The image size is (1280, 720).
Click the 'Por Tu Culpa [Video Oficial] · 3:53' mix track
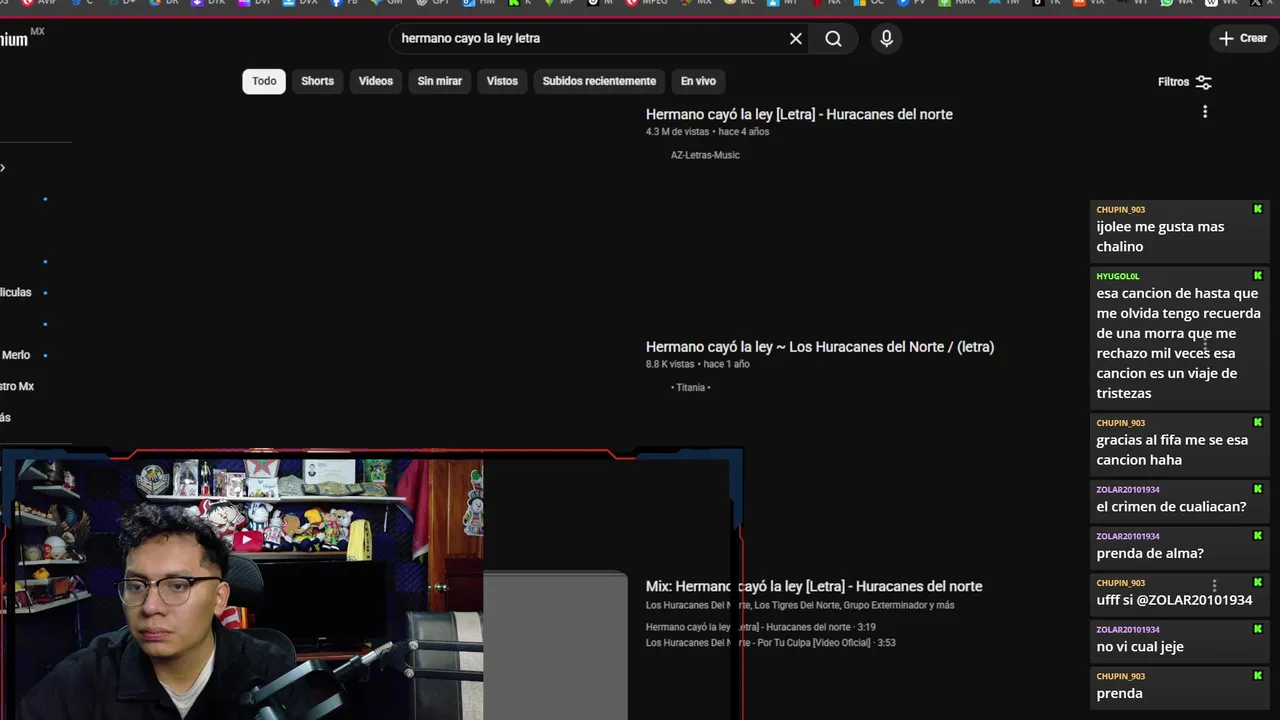[770, 643]
